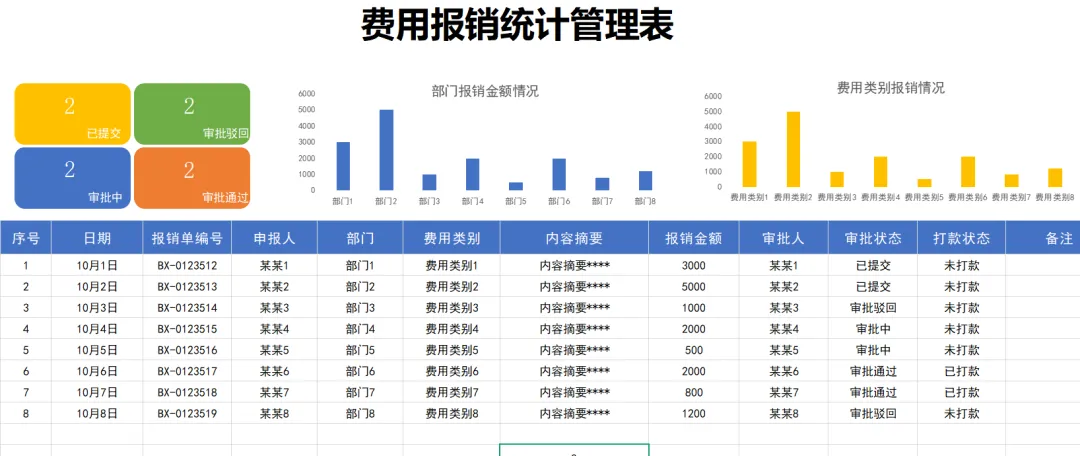Screen dimensions: 1080x456
Task: Click the green 审批驳回 summary card
Action: [x=192, y=114]
